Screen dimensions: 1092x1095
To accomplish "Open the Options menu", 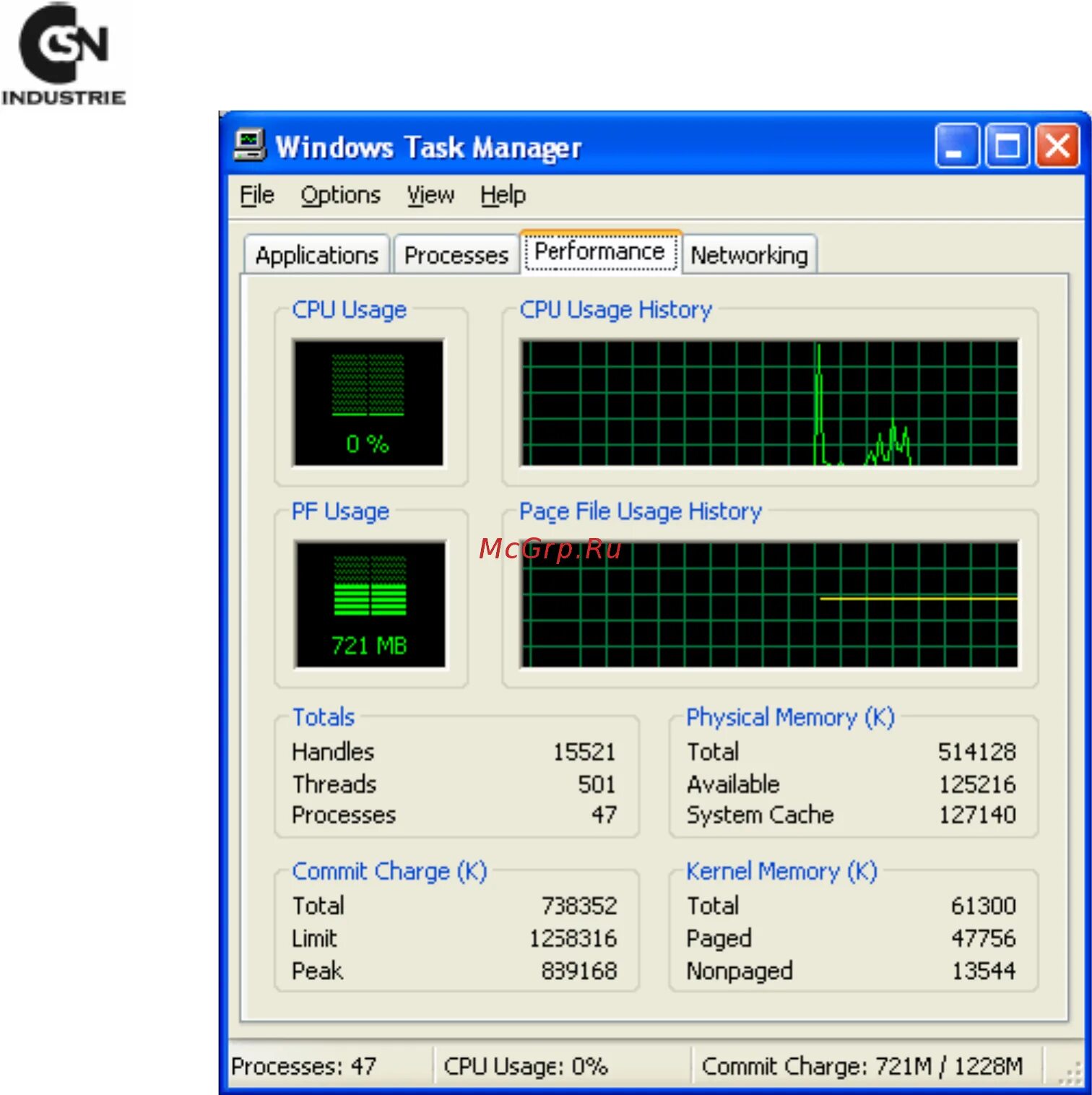I will point(340,195).
